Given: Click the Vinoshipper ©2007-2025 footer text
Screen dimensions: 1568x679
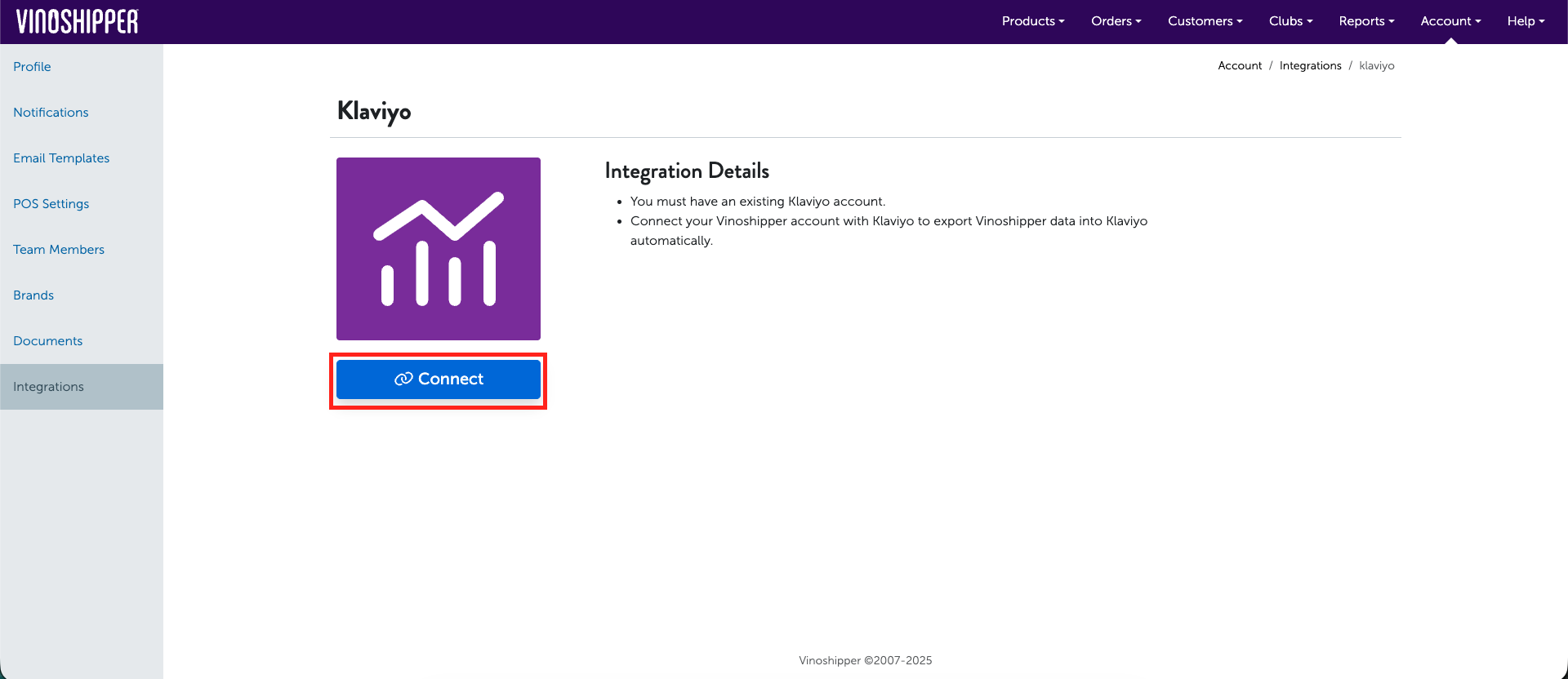Looking at the screenshot, I should [866, 661].
